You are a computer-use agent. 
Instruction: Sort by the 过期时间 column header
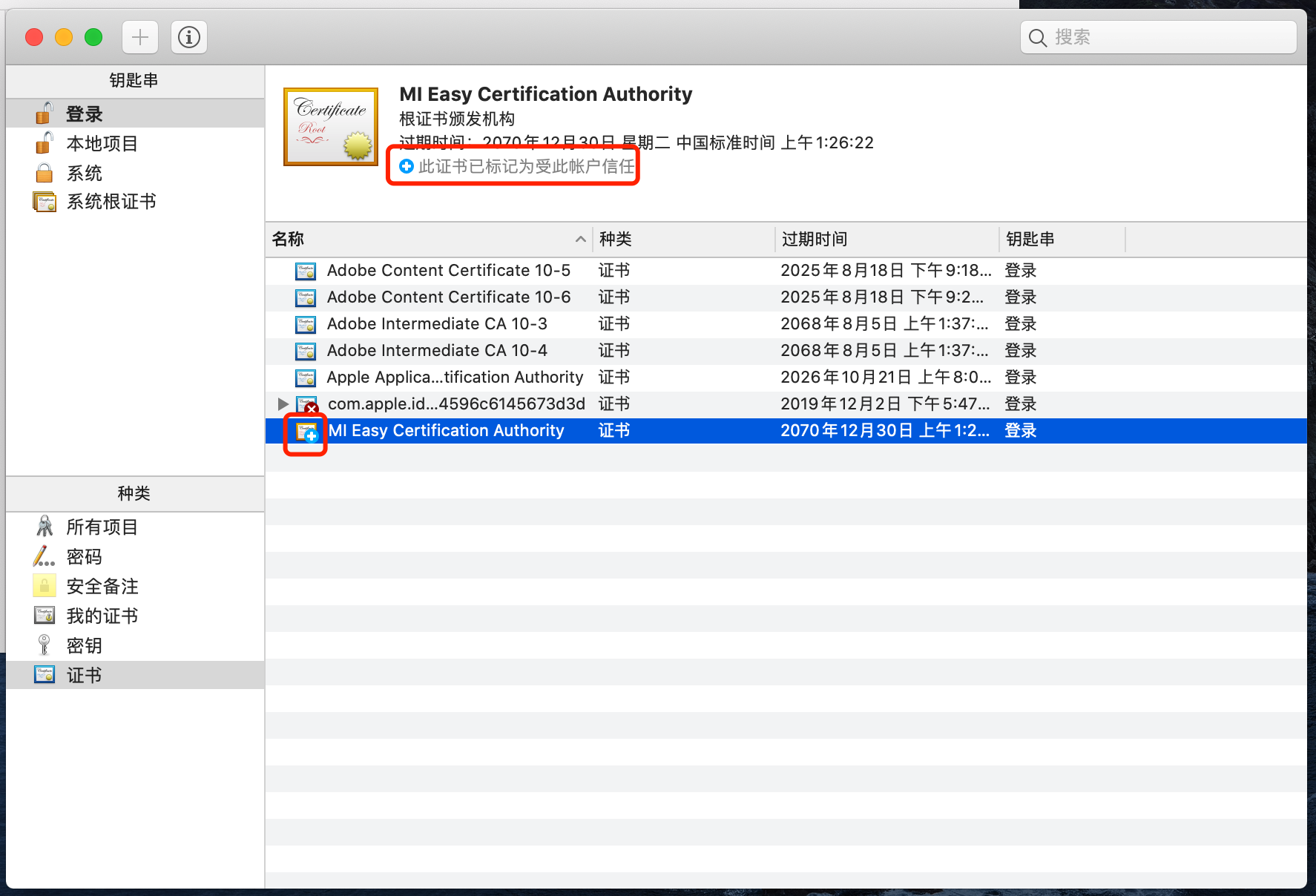coord(887,240)
